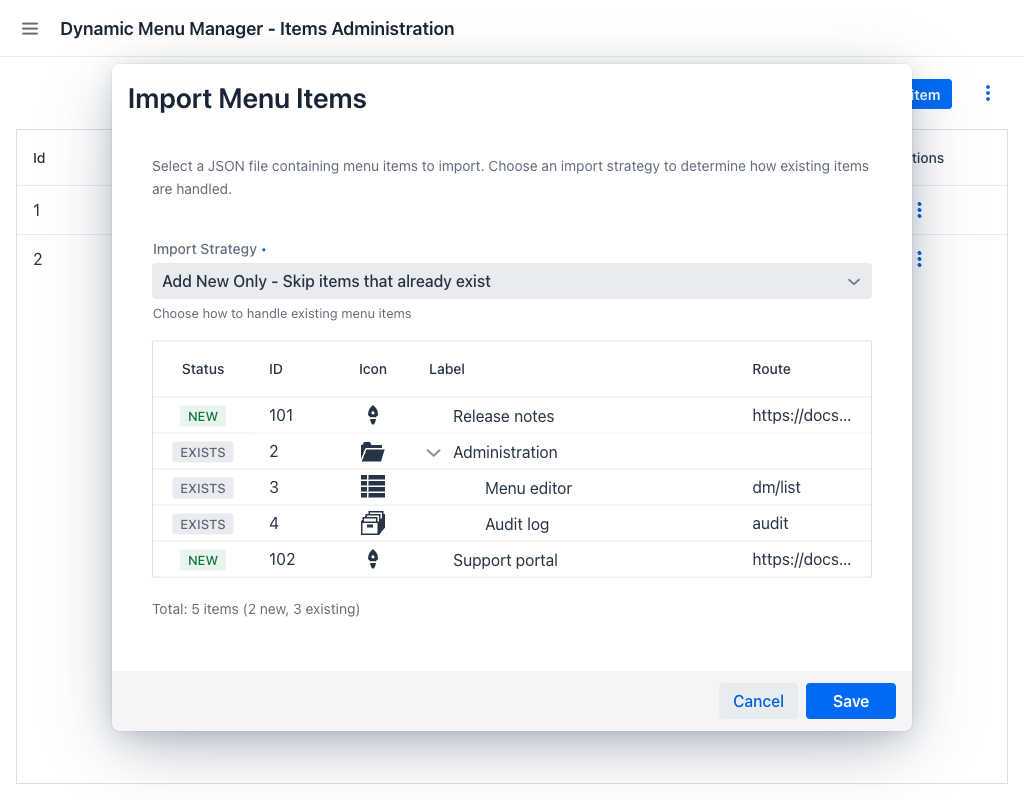Viewport: 1024px width, 800px height.
Task: Click the EXISTS badge for Administration
Action: click(203, 452)
